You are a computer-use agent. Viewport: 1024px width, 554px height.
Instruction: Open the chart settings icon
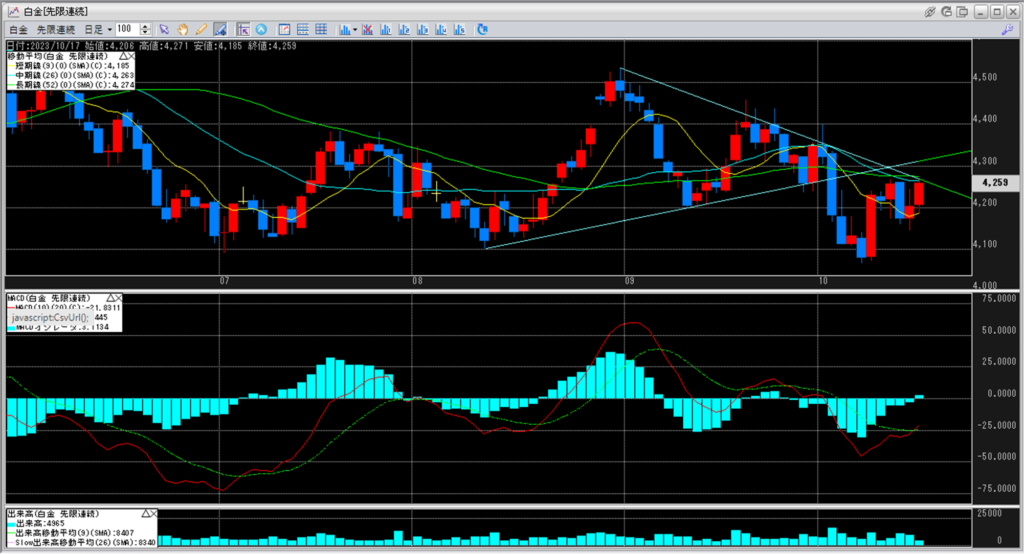(284, 29)
